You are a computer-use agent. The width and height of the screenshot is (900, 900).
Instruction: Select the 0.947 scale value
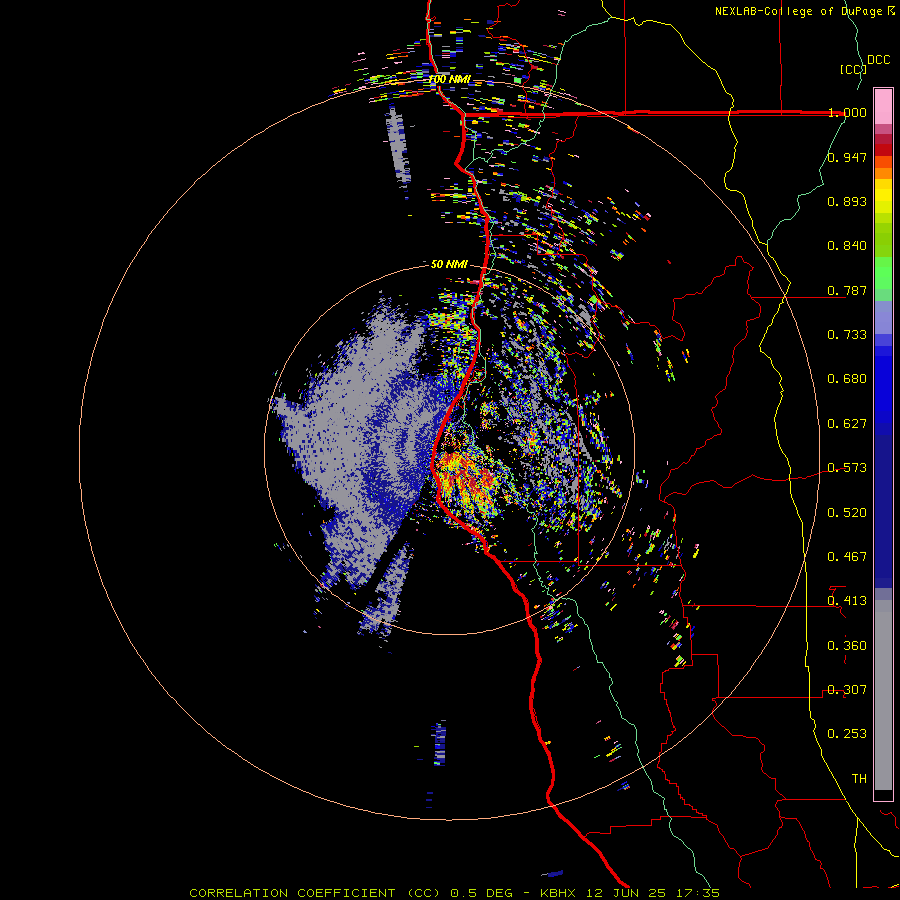tap(847, 157)
